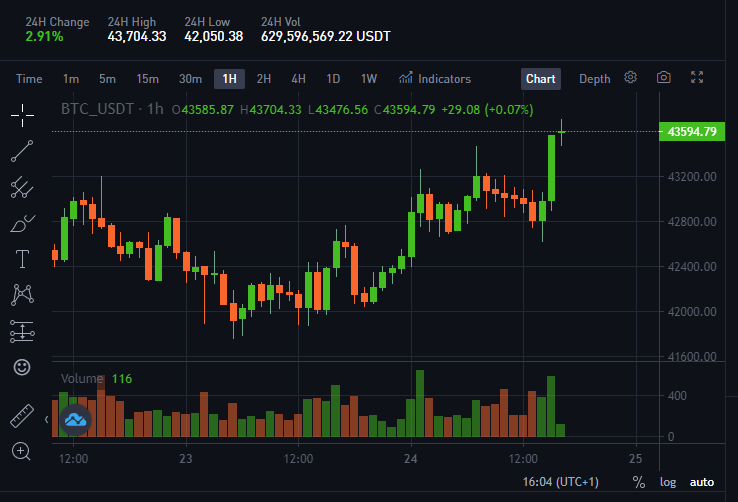738x502 pixels.
Task: Select the price range measuring tool
Action: [22, 331]
